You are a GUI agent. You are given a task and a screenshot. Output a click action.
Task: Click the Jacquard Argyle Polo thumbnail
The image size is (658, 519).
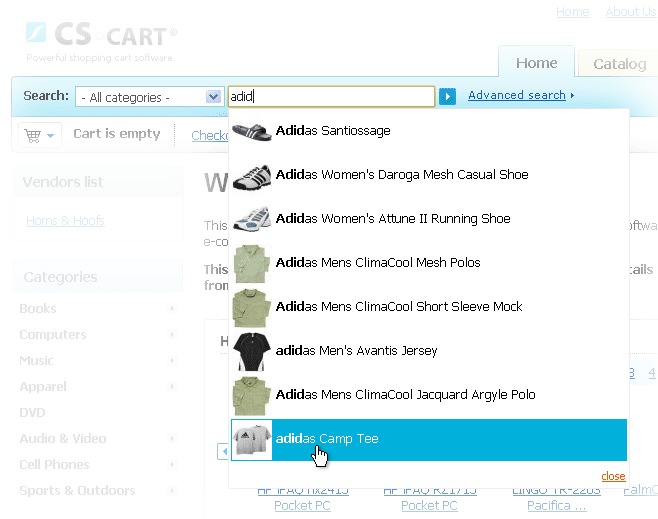point(251,396)
